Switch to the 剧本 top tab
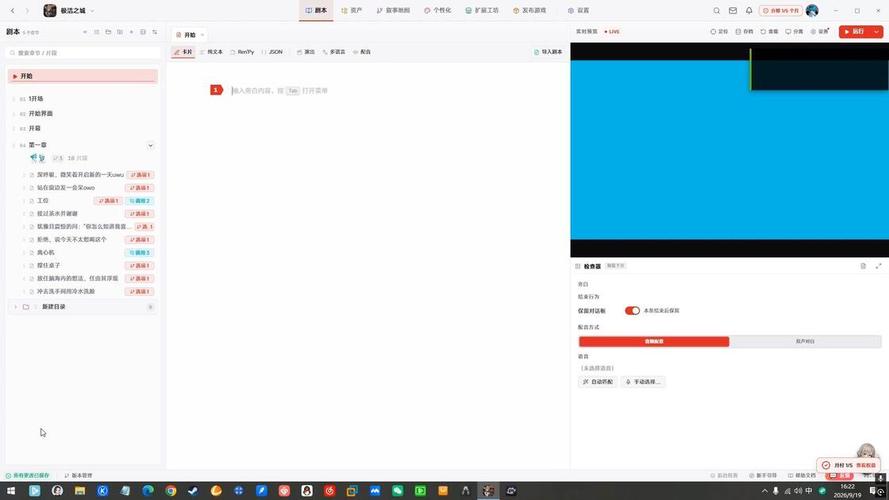The height and width of the screenshot is (500, 889). 316,10
